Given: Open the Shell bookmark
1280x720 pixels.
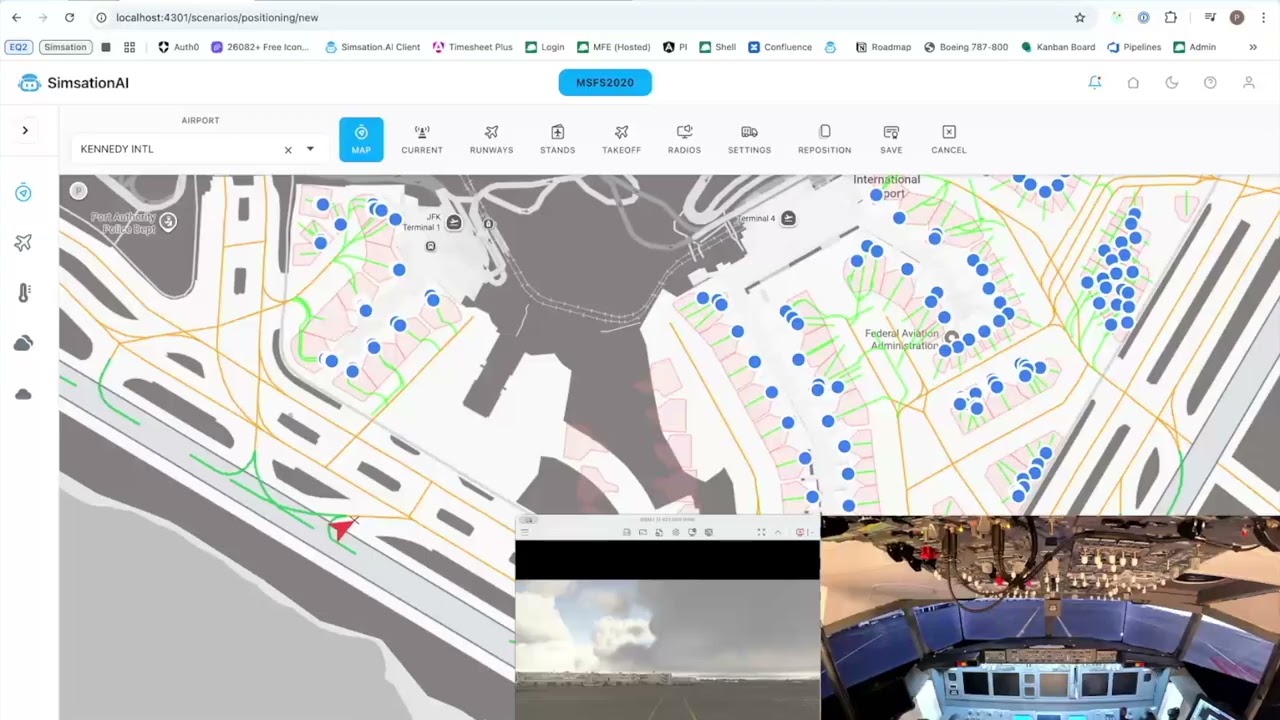Looking at the screenshot, I should (718, 47).
